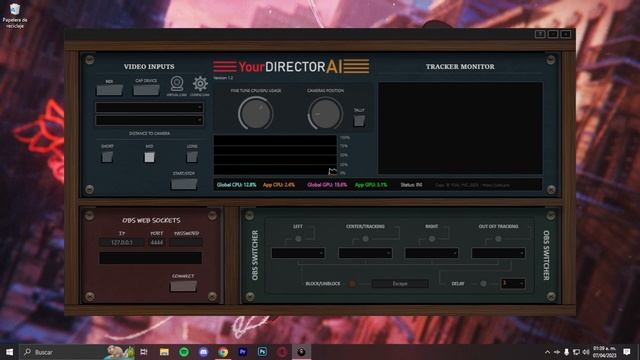640x360 pixels.
Task: Toggle the Tally switch
Action: tap(359, 121)
